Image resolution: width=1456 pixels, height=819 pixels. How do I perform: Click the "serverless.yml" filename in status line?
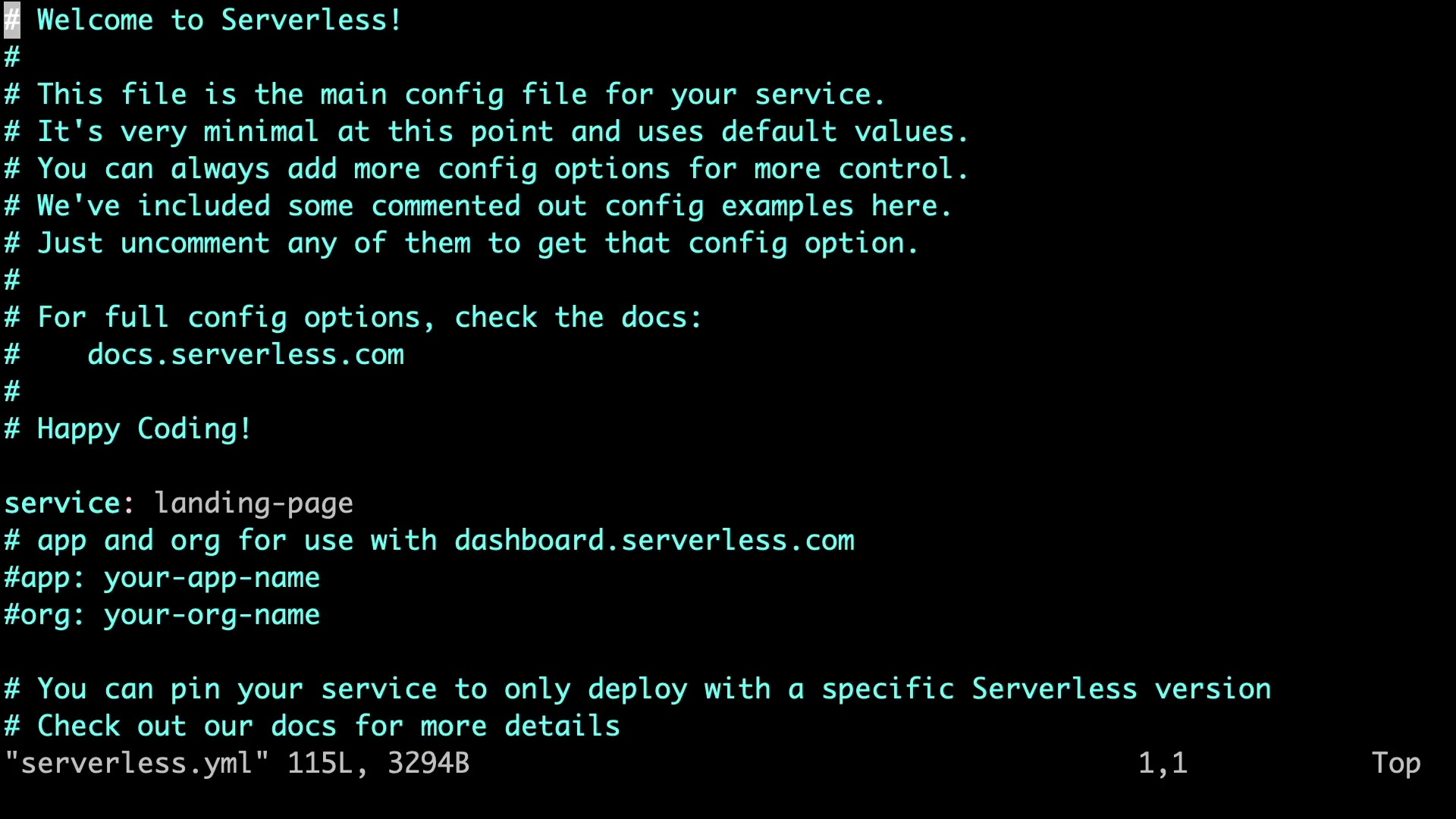click(137, 763)
